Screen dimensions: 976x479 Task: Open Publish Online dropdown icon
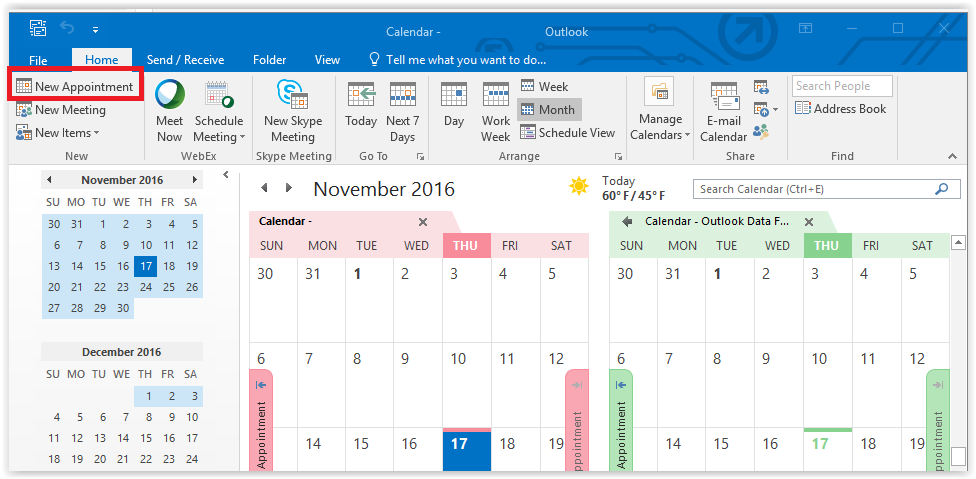(766, 110)
